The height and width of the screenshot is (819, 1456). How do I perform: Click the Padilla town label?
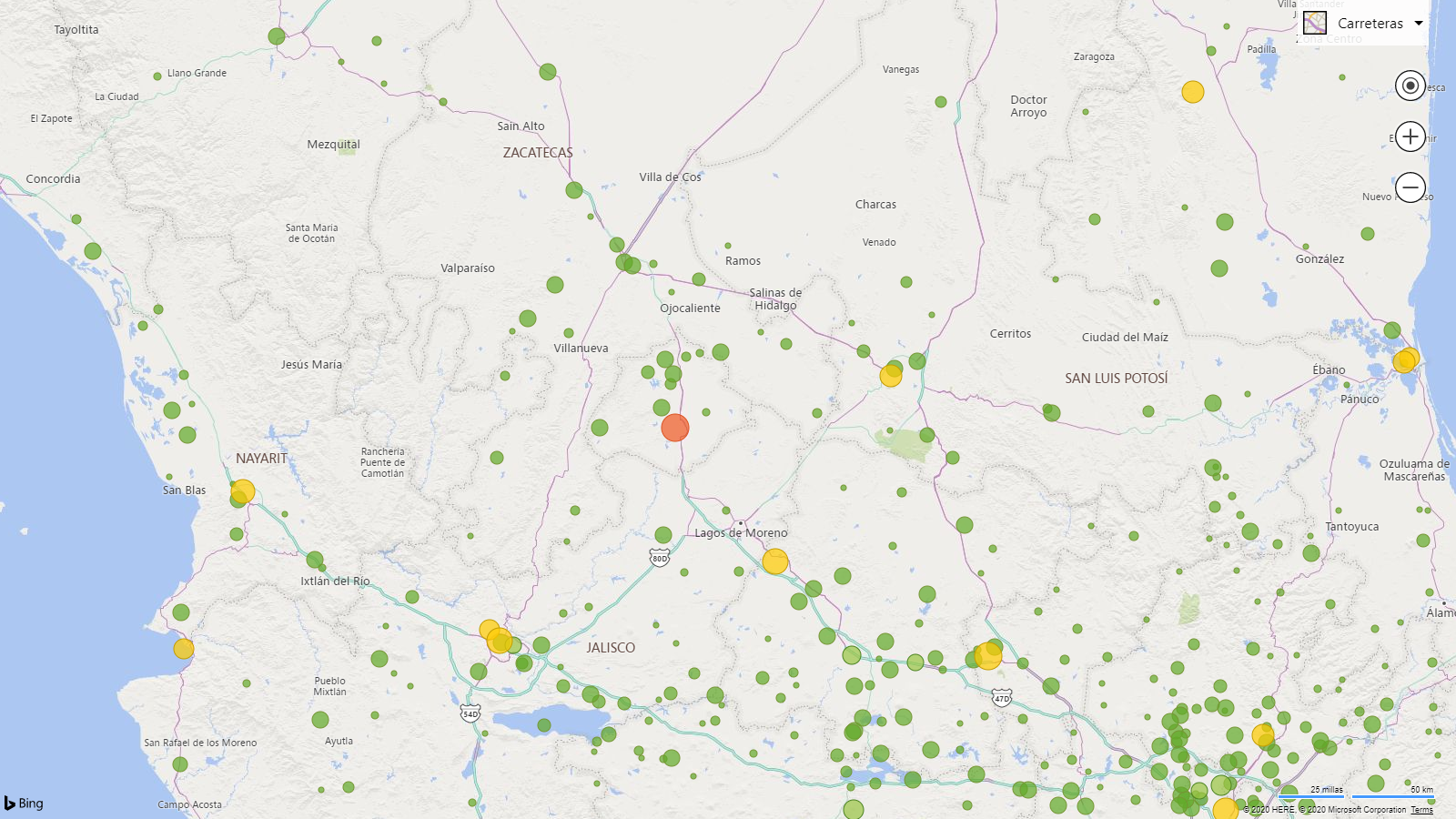pos(1262,49)
